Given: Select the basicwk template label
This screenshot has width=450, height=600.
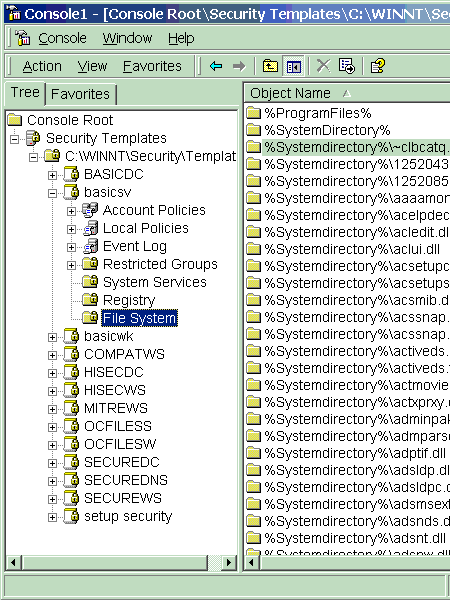Looking at the screenshot, I should (x=109, y=336).
